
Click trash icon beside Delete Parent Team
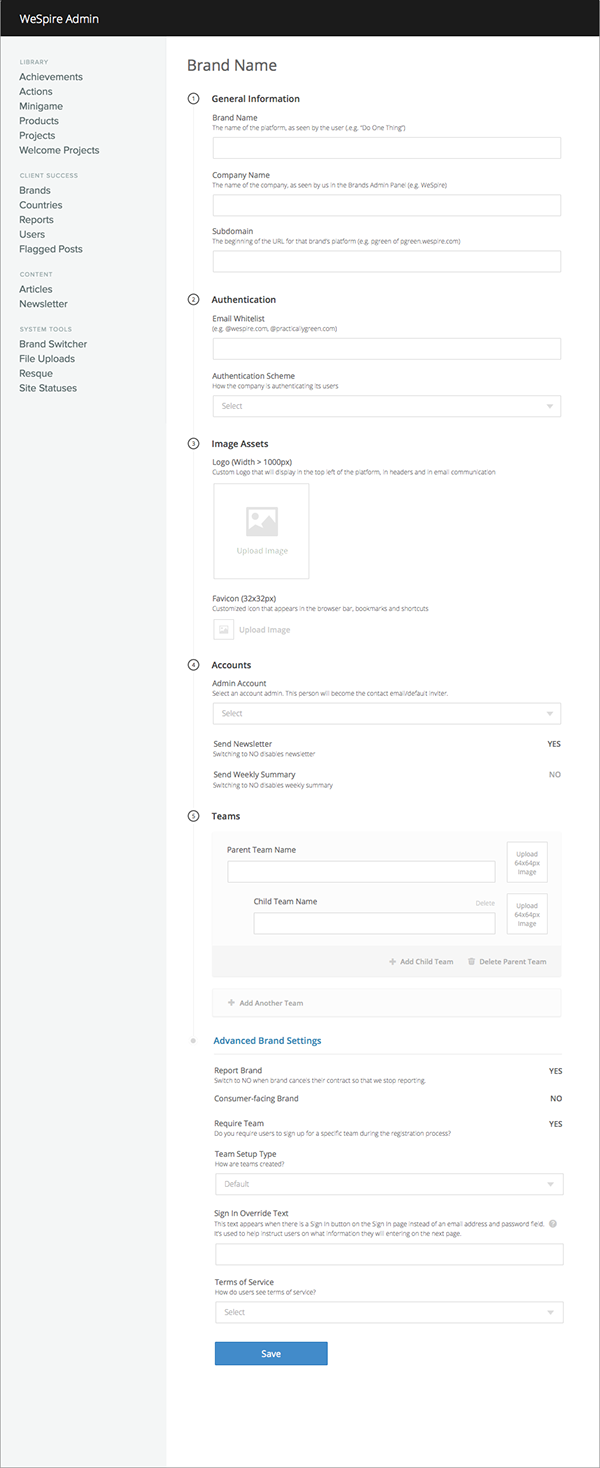(471, 962)
